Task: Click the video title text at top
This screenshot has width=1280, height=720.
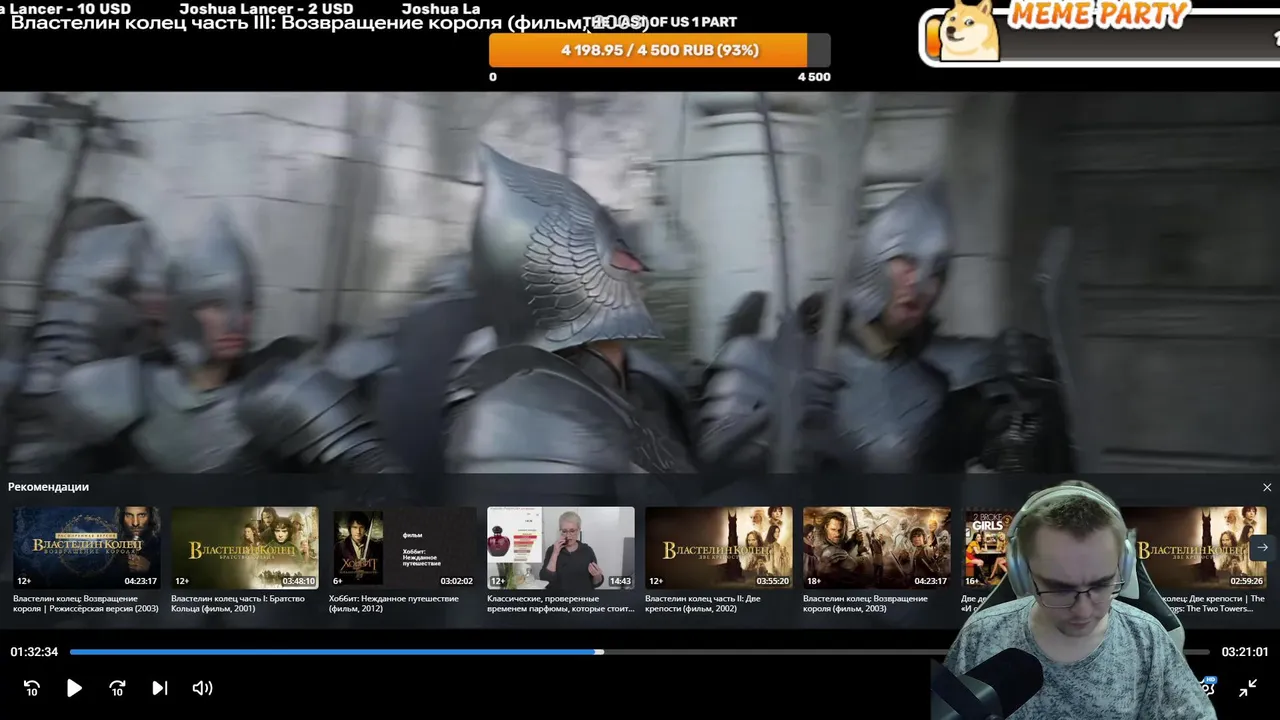Action: pos(330,22)
